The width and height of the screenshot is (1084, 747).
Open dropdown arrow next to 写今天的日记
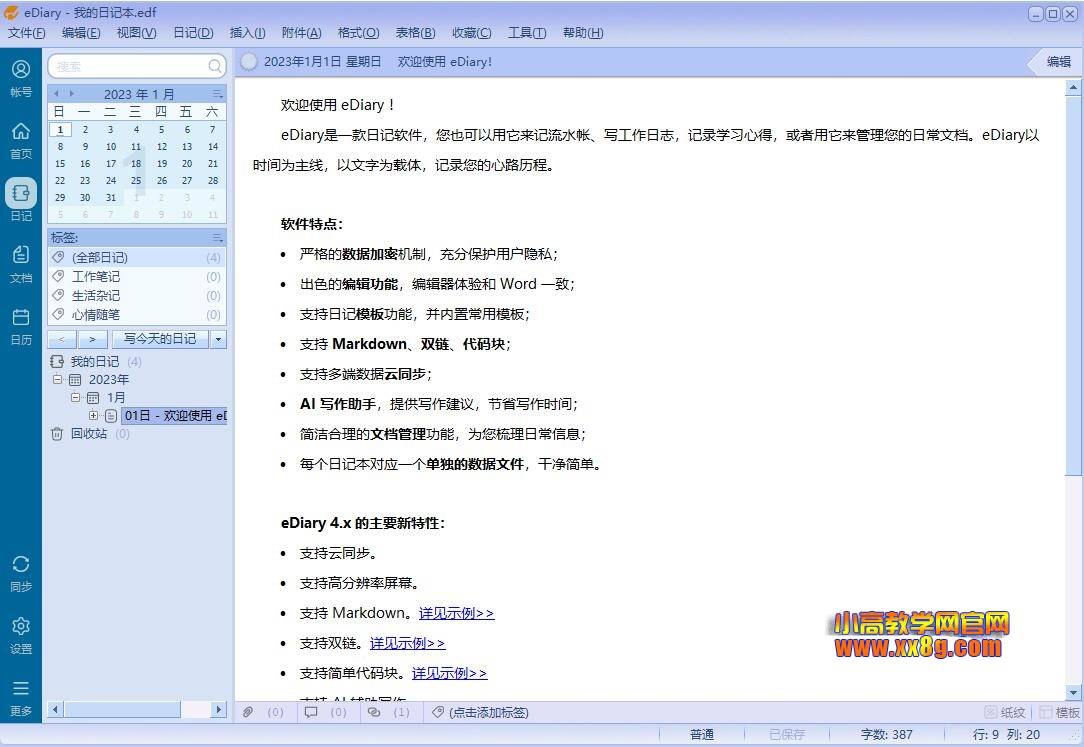(x=218, y=339)
